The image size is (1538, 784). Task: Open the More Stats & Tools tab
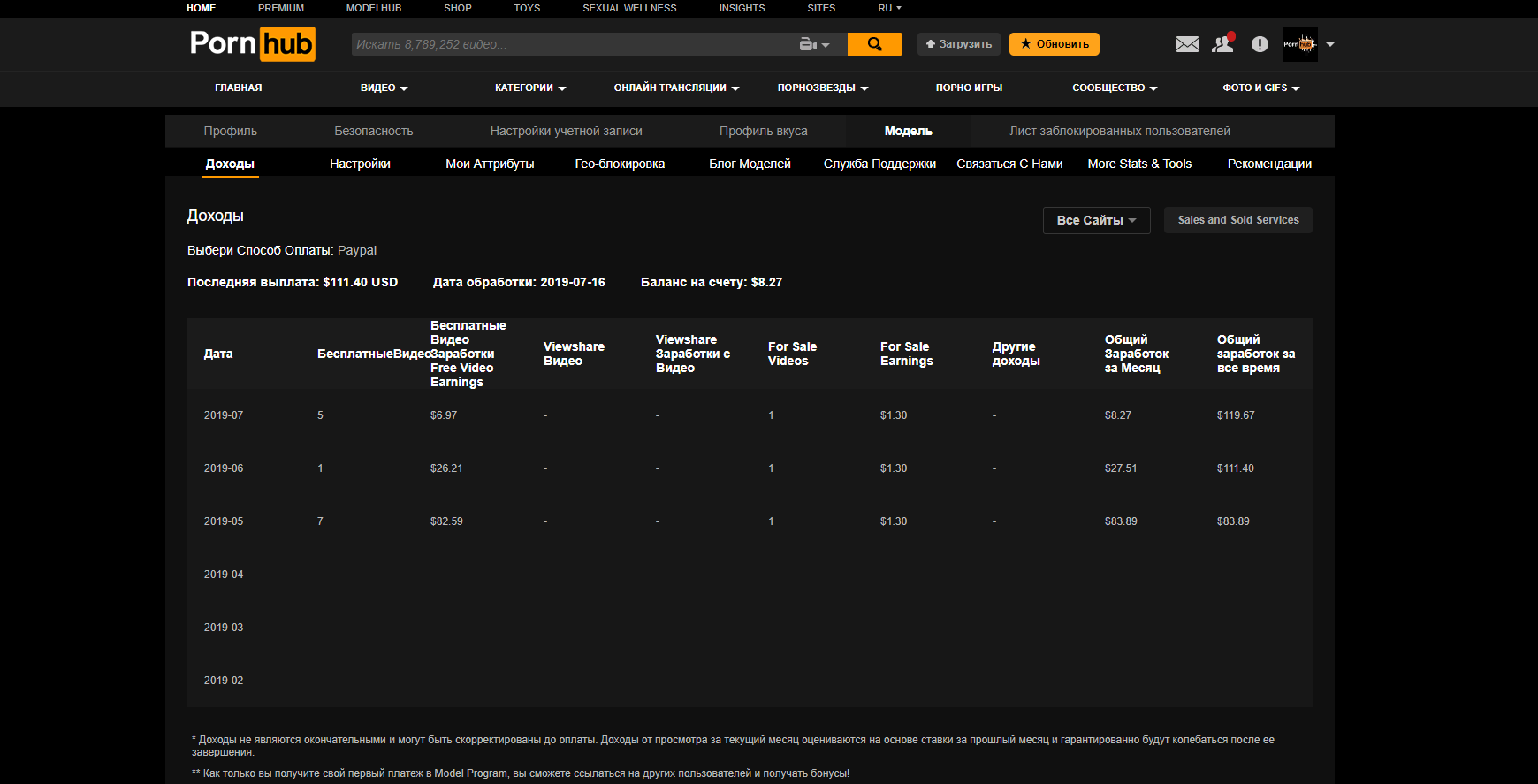[1139, 164]
